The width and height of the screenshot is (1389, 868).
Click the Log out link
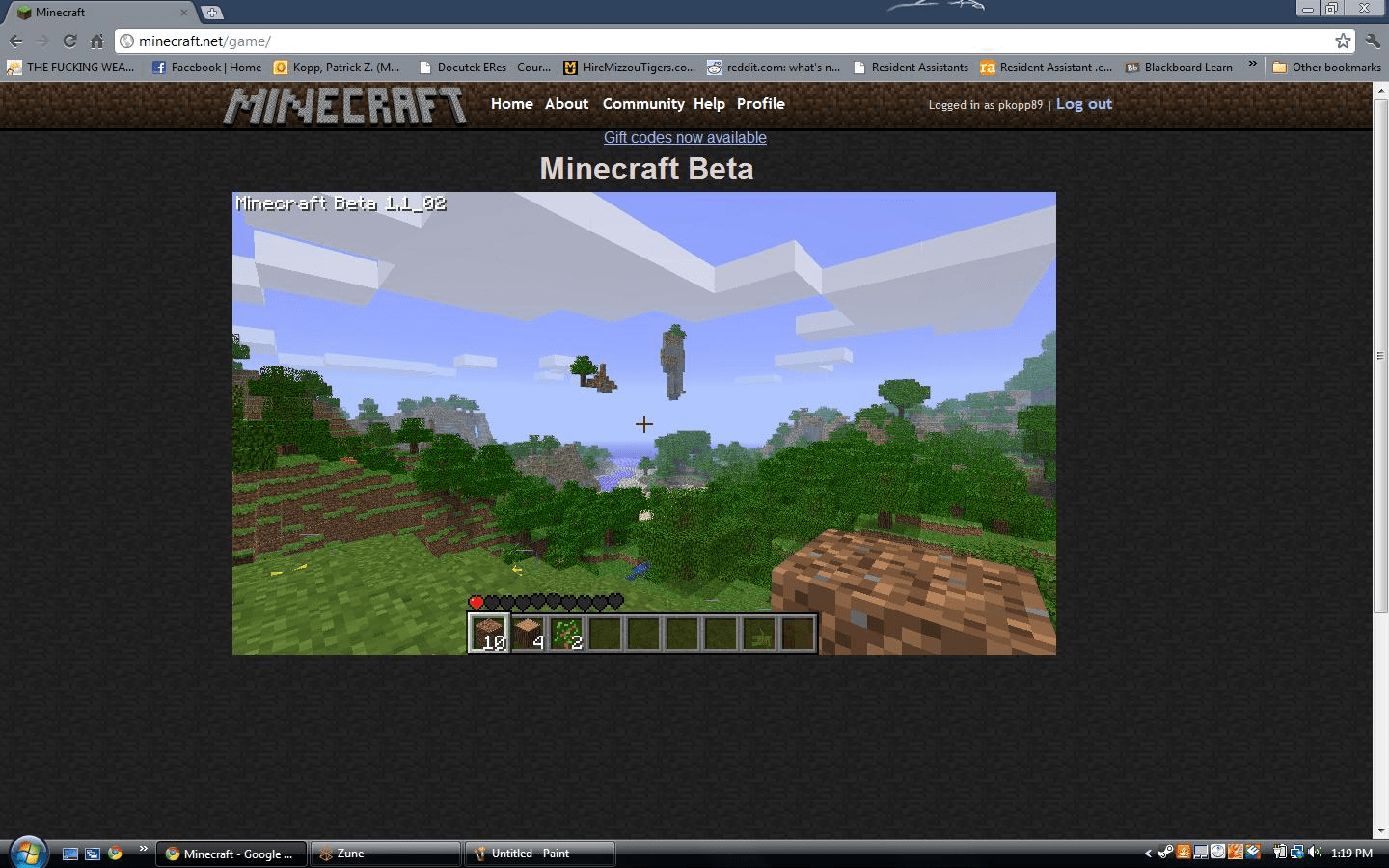(x=1083, y=104)
